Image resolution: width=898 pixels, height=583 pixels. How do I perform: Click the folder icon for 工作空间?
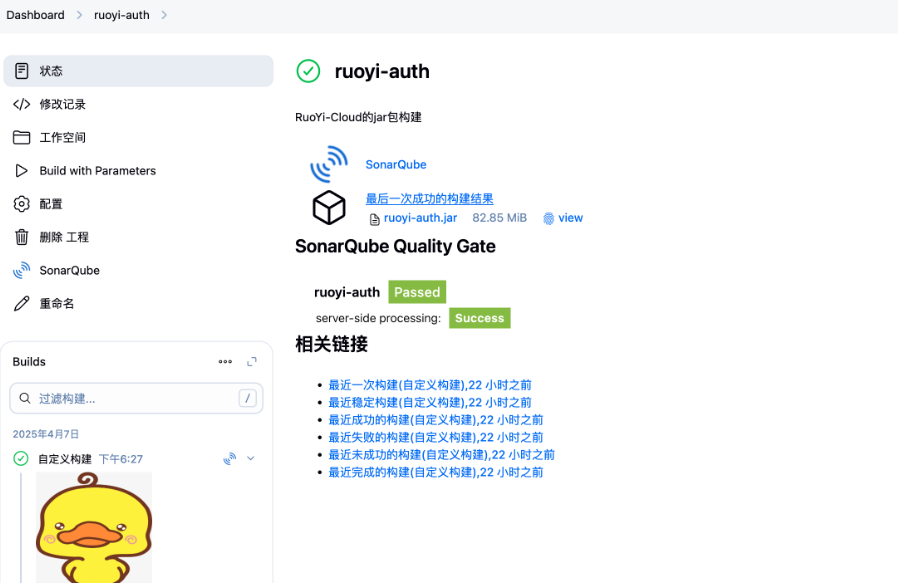click(x=21, y=137)
